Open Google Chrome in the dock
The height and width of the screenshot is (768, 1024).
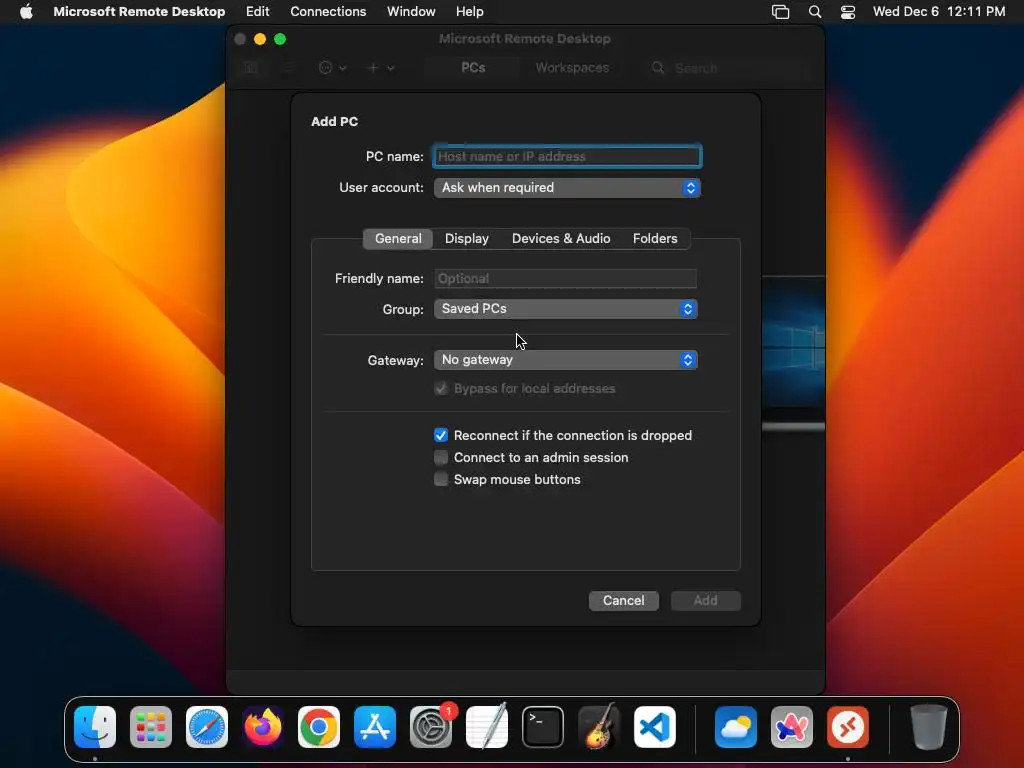[x=319, y=727]
